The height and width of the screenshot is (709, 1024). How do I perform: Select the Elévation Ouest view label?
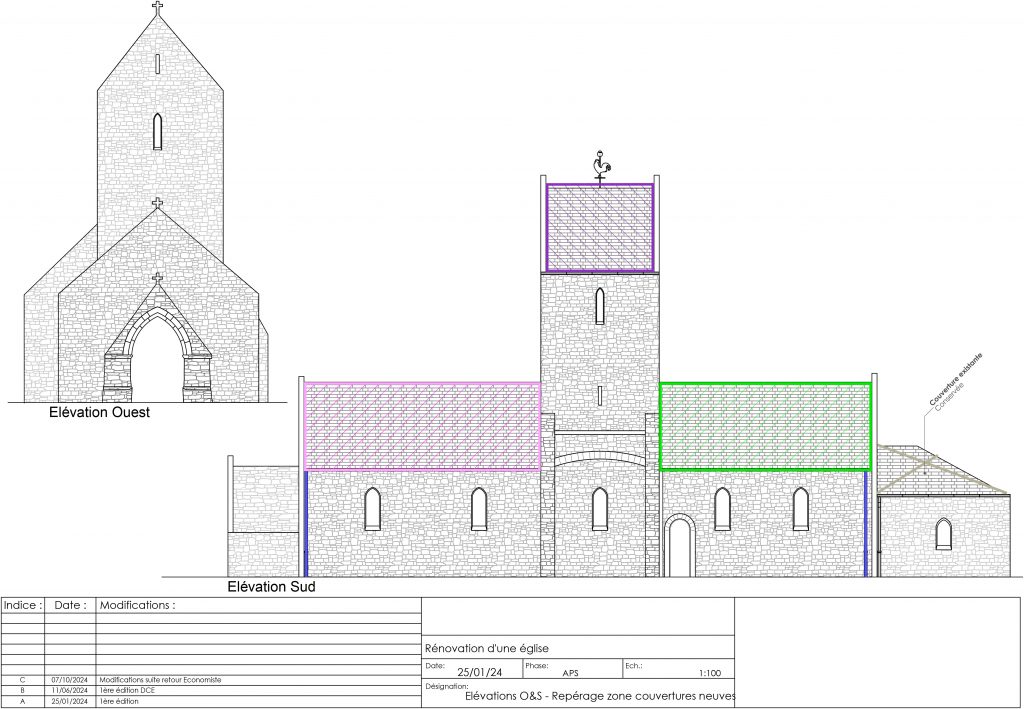100,413
